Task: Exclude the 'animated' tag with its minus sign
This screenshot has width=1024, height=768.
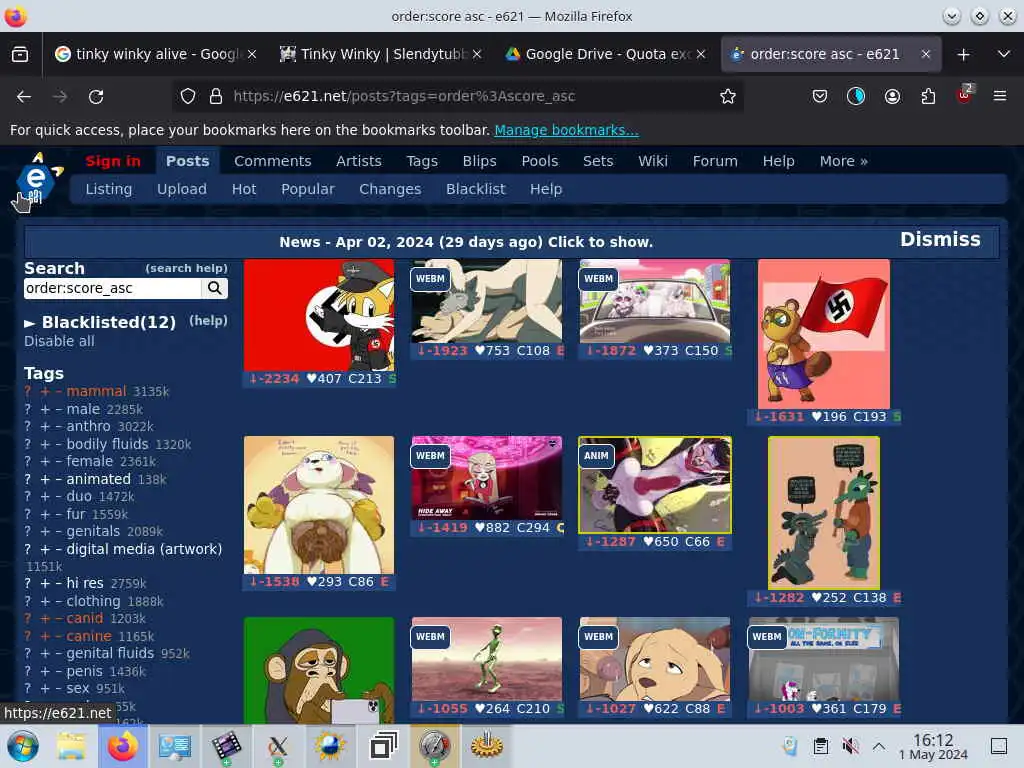Action: [58, 479]
